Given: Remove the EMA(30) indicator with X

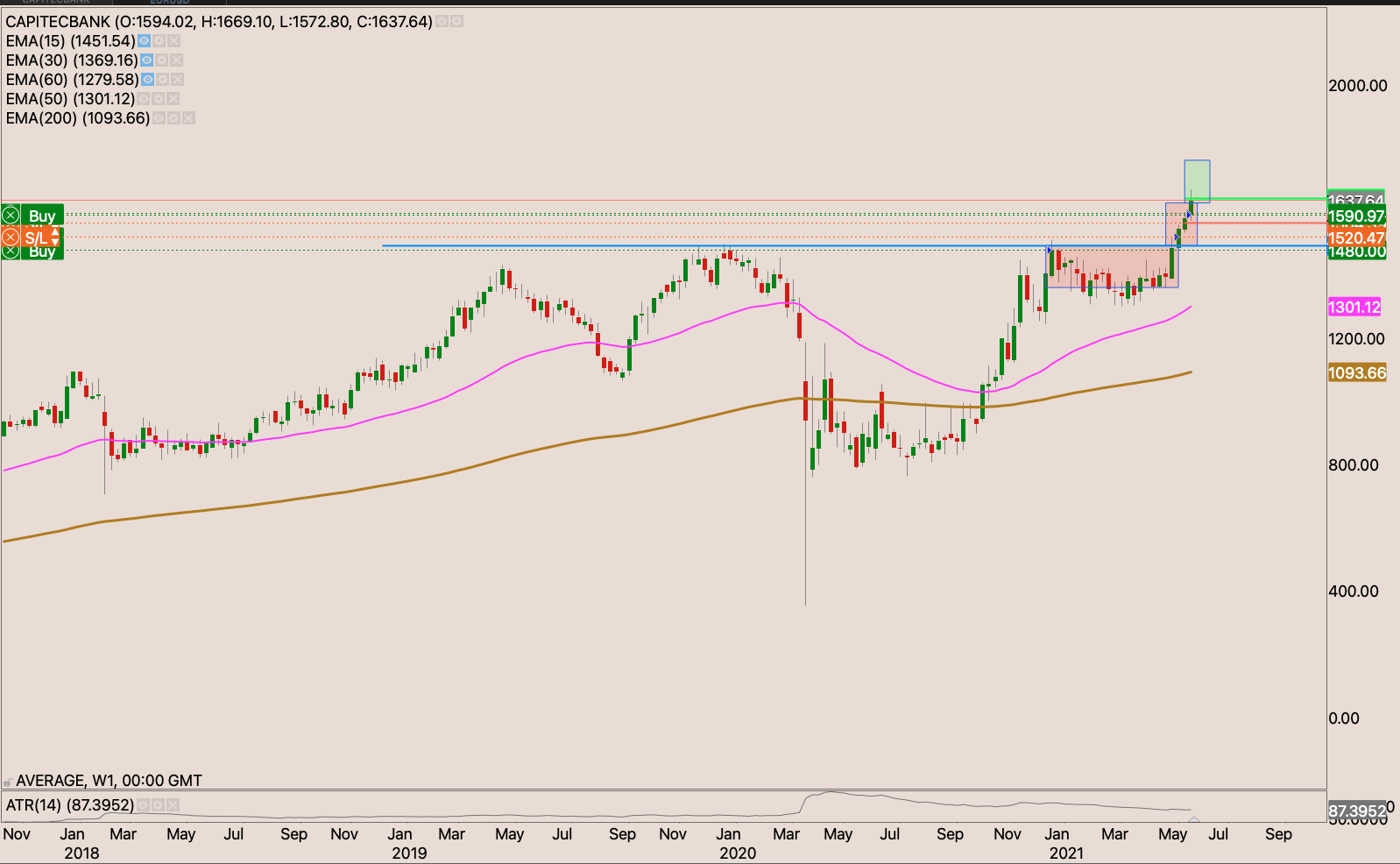Looking at the screenshot, I should point(177,60).
